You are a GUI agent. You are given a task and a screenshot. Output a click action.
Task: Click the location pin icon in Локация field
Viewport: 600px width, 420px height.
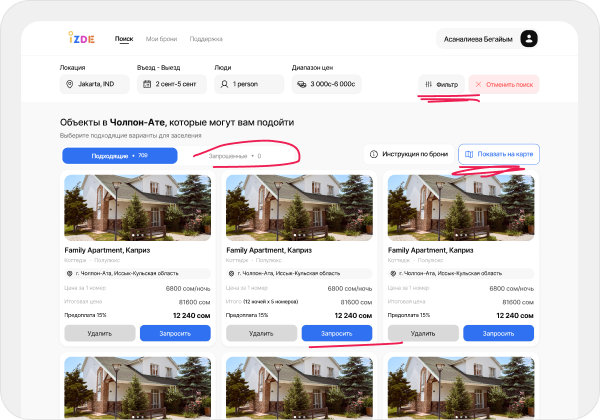pos(68,85)
